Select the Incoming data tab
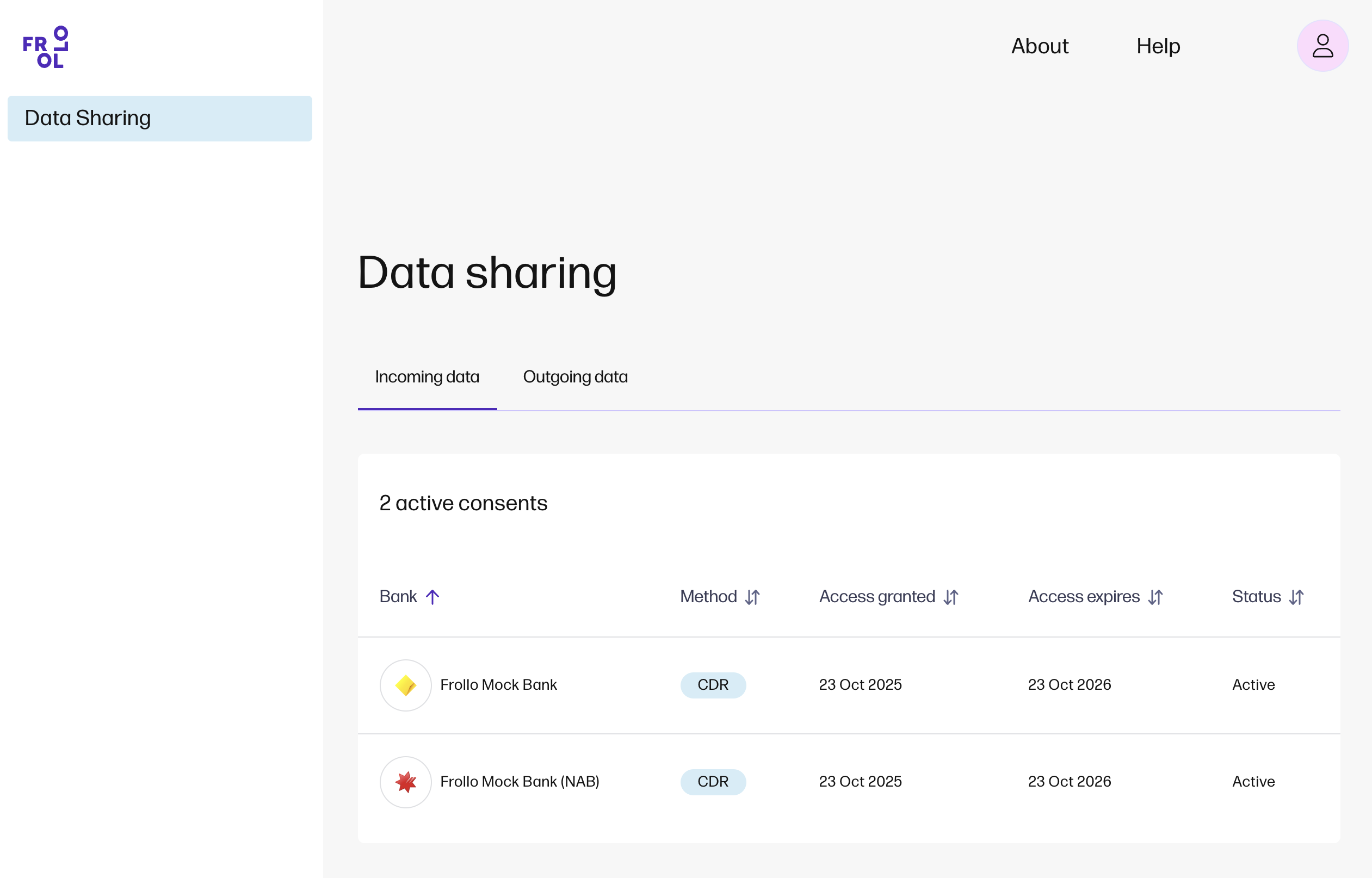 coord(427,377)
